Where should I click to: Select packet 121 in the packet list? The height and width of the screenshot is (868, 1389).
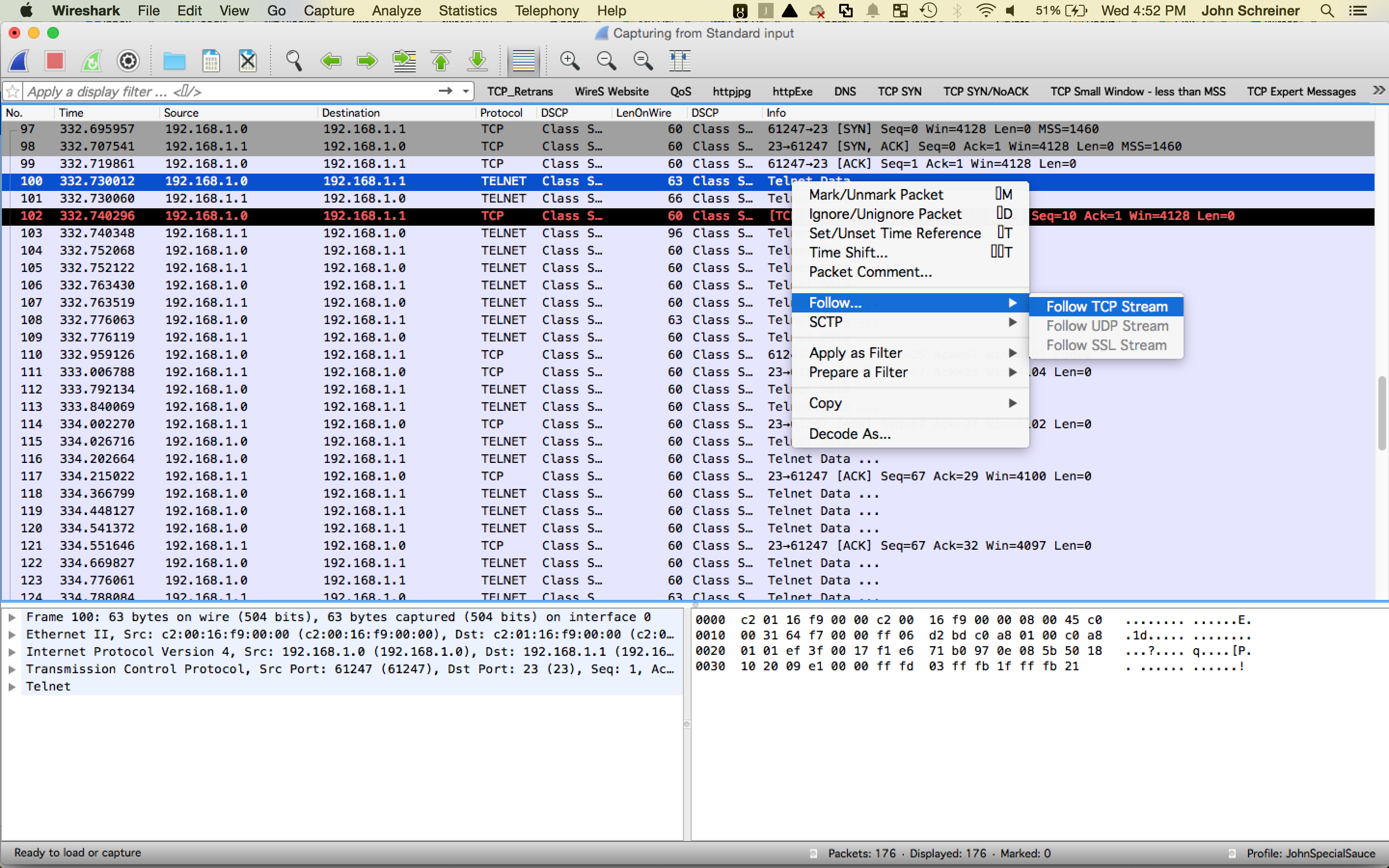click(688, 546)
